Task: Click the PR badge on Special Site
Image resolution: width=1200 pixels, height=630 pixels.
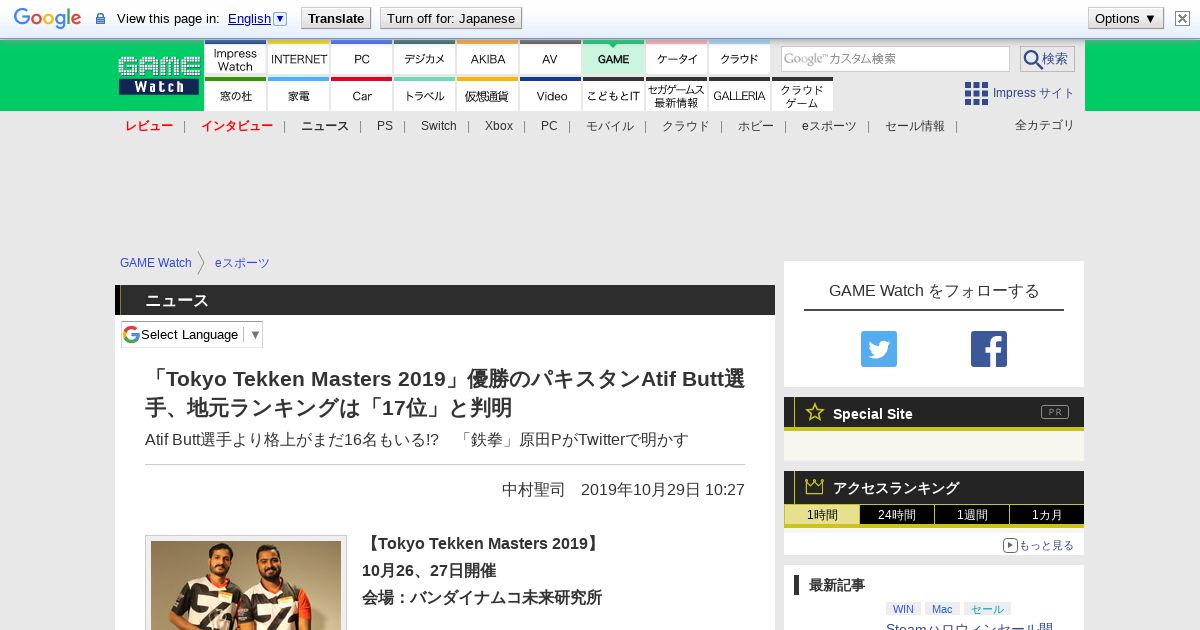Action: [x=1055, y=412]
